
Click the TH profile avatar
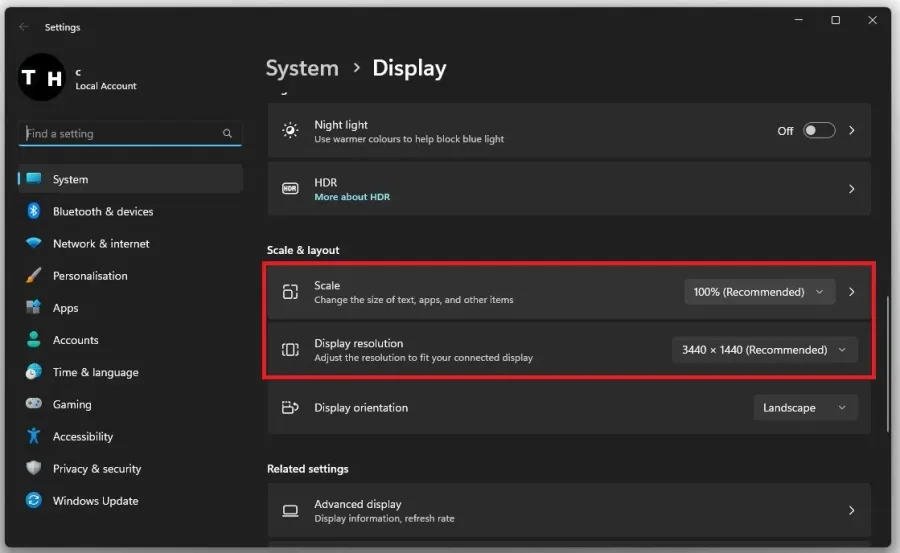tap(41, 77)
